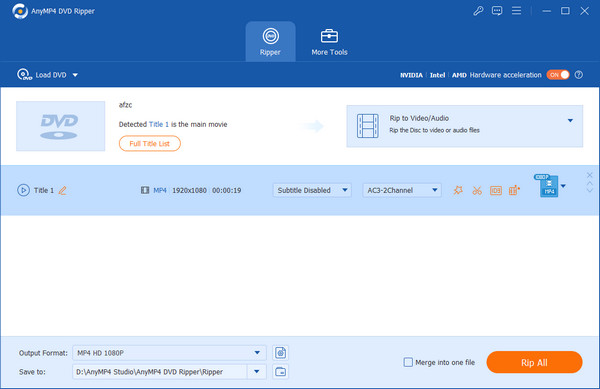Check Merge into one file
Viewport: 600px width, 389px height.
point(408,362)
